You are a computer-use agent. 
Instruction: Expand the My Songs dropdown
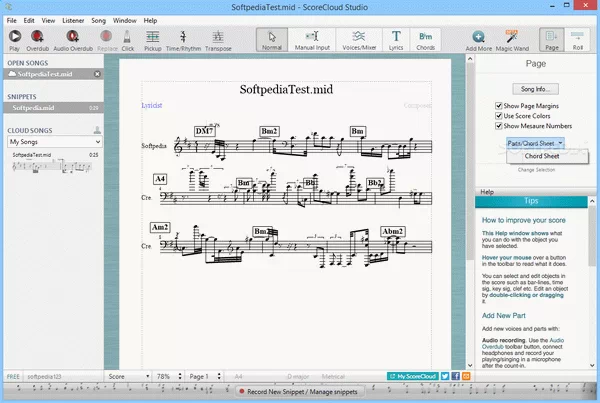(x=55, y=142)
